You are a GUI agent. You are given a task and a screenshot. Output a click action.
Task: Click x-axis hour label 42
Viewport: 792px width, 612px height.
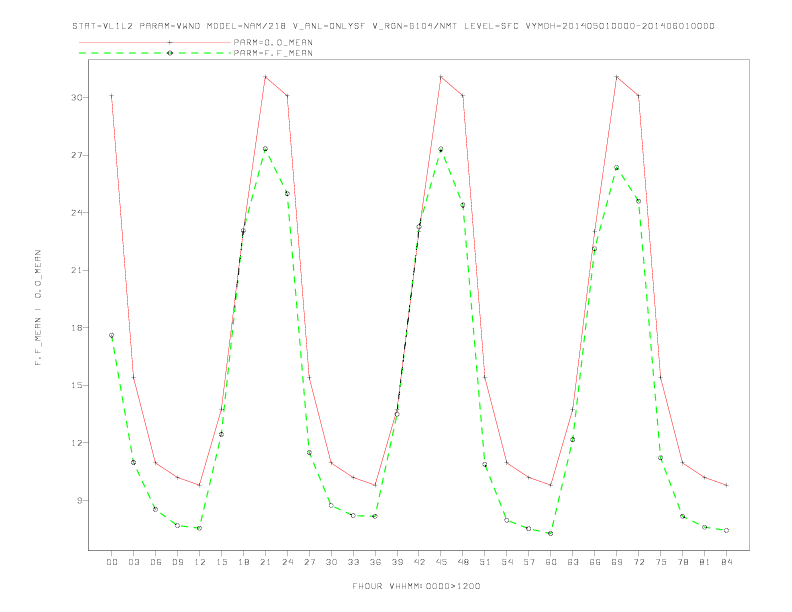(x=419, y=562)
